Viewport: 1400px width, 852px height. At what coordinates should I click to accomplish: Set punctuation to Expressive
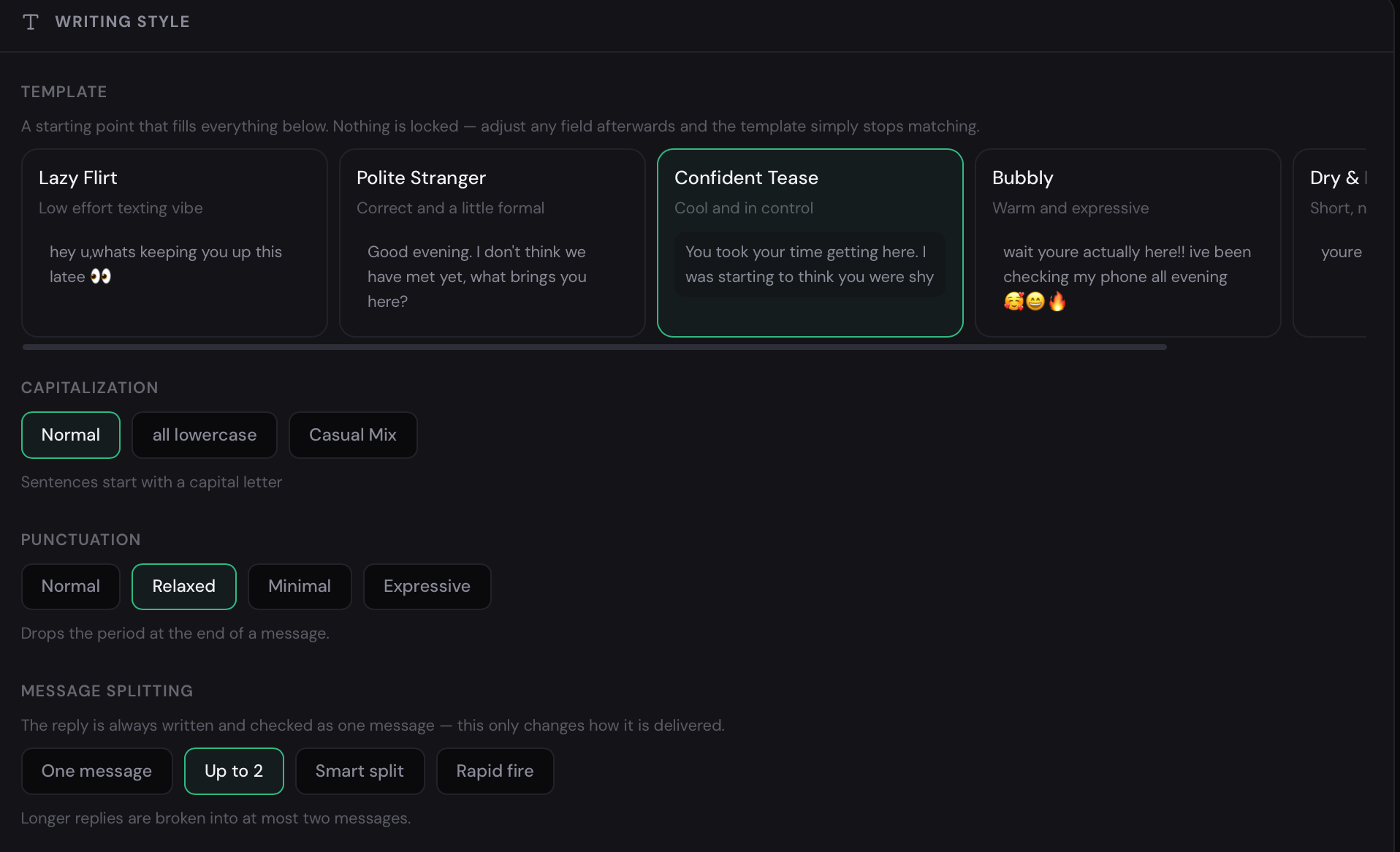(x=427, y=586)
